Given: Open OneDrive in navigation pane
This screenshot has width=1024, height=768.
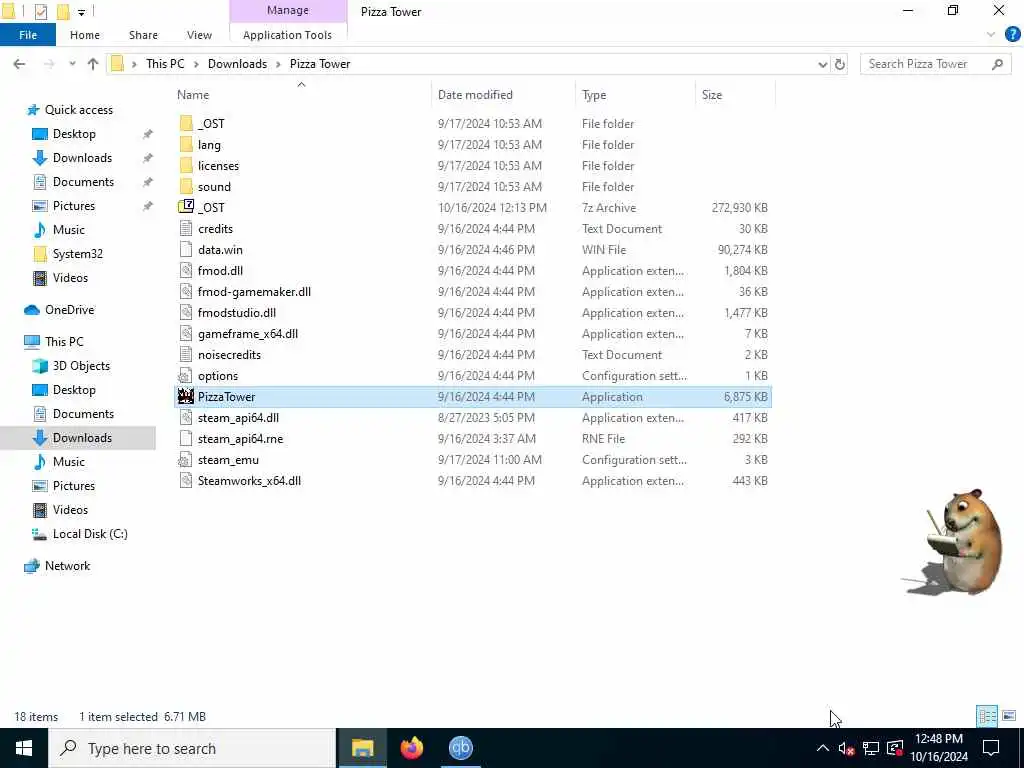Looking at the screenshot, I should click(x=69, y=310).
